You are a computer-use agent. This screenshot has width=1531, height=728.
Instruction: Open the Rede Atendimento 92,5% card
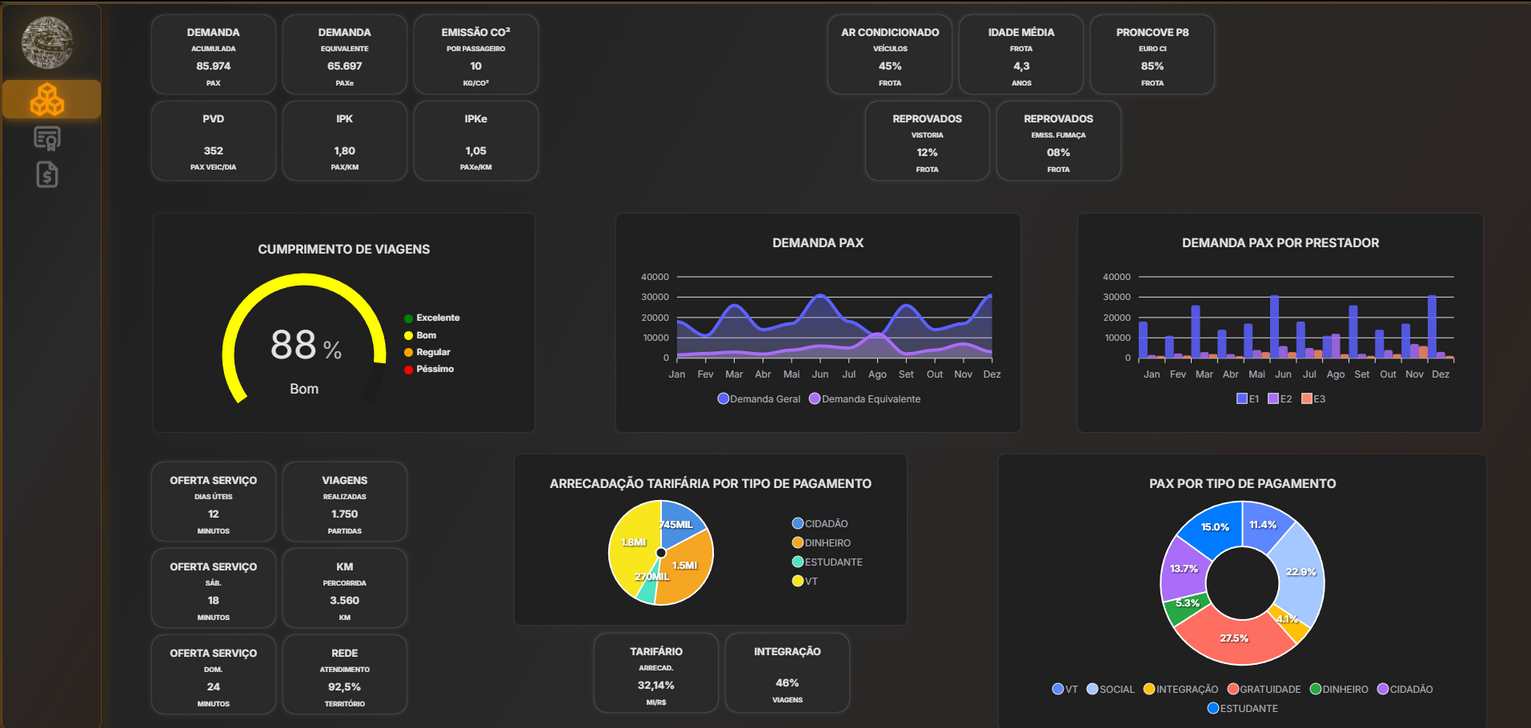tap(345, 675)
